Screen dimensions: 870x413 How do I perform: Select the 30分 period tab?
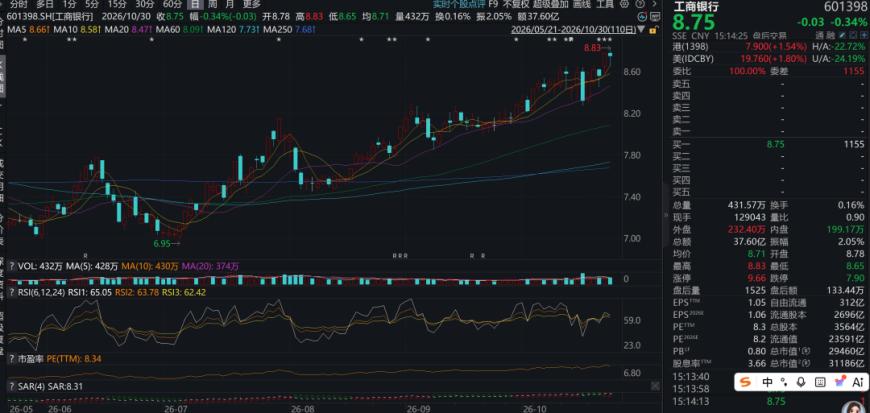pyautogui.click(x=145, y=4)
